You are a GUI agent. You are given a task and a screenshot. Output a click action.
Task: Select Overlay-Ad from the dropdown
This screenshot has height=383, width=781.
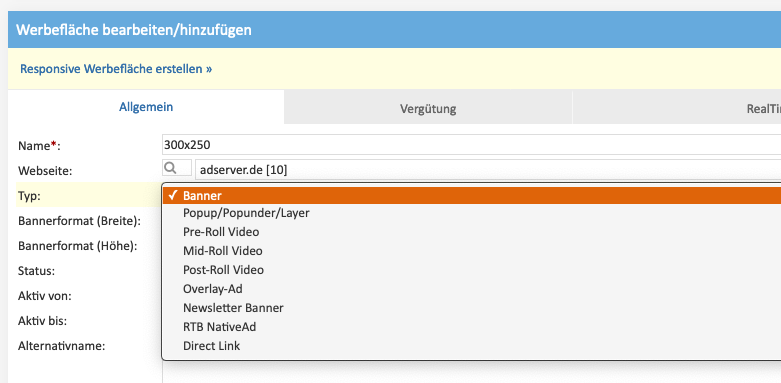472,288
